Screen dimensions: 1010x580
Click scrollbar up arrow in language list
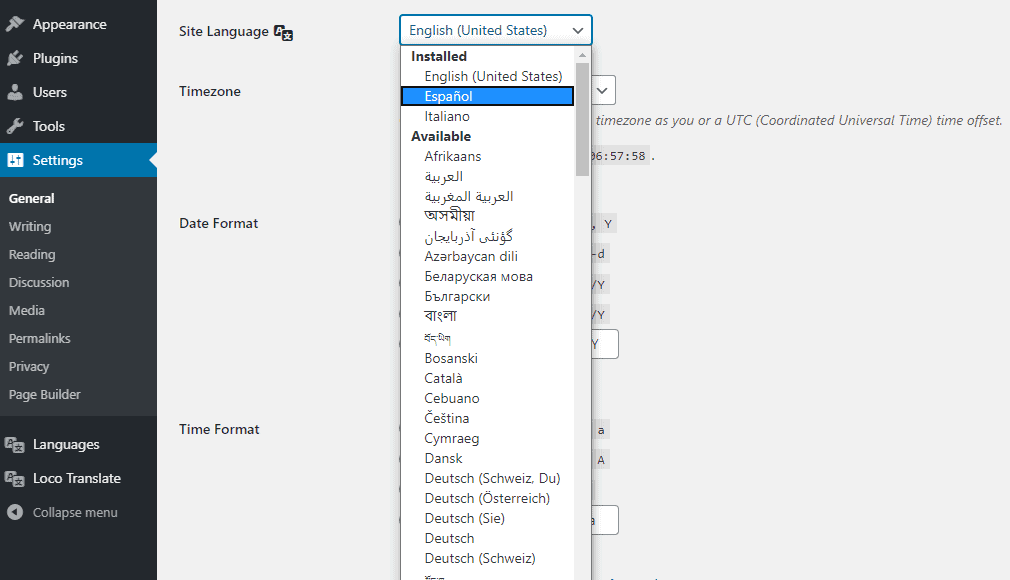coord(582,55)
